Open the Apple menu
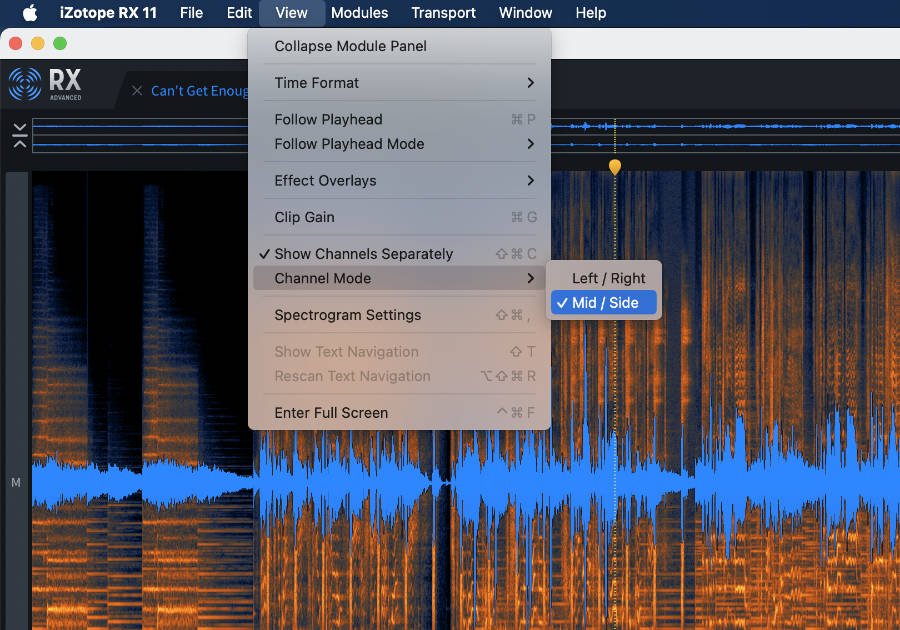The height and width of the screenshot is (630, 900). click(30, 13)
